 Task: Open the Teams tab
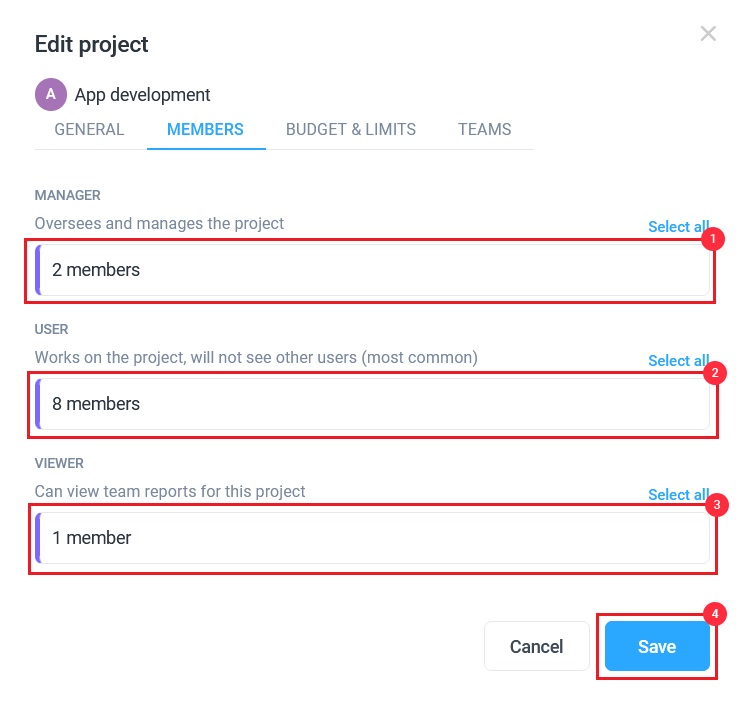tap(484, 129)
